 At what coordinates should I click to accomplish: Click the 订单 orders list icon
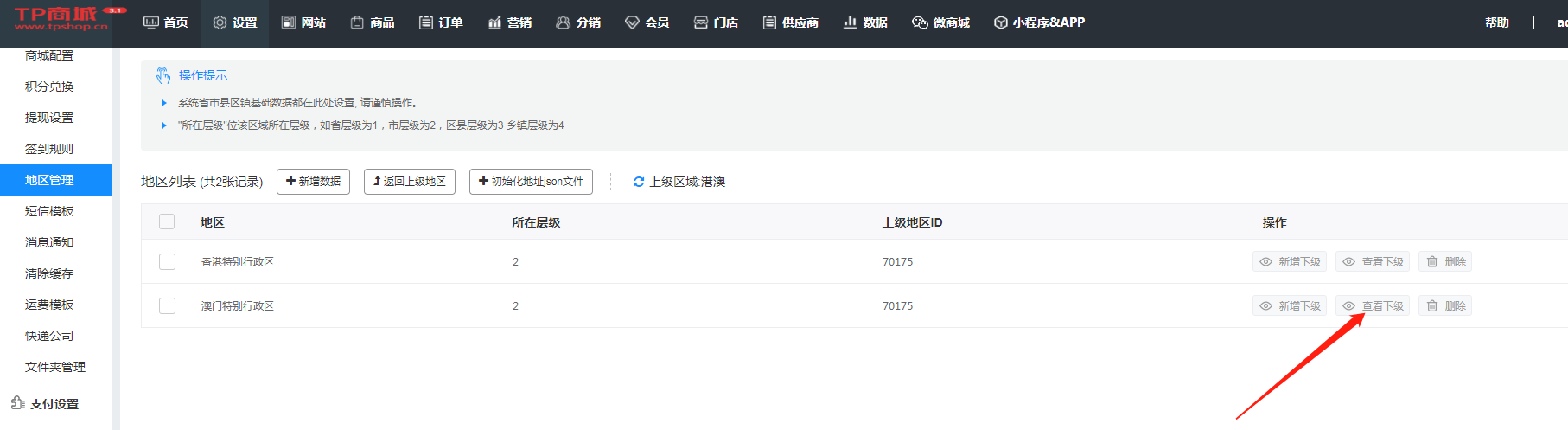point(425,22)
